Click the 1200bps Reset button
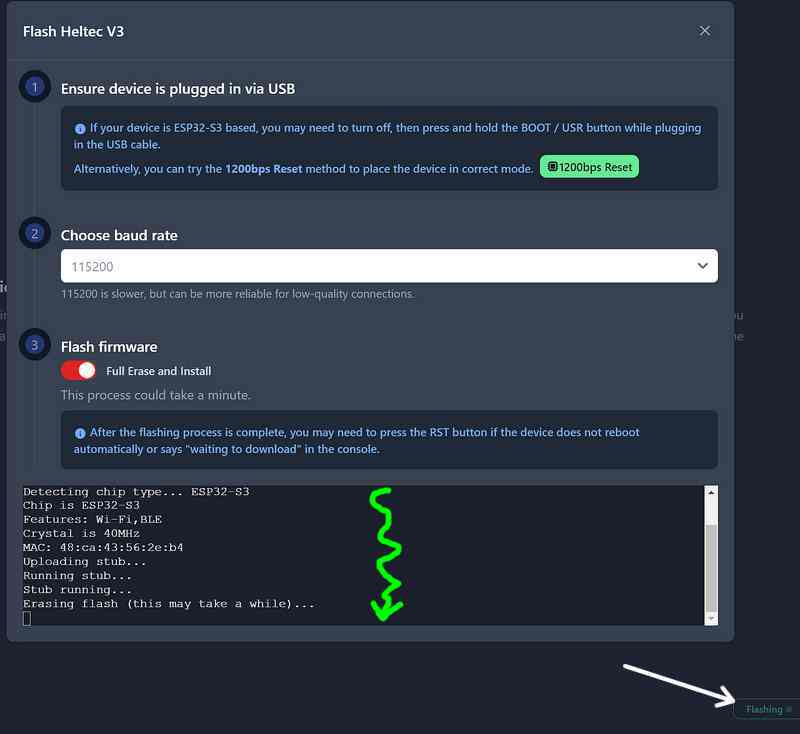The height and width of the screenshot is (734, 800). 589,167
